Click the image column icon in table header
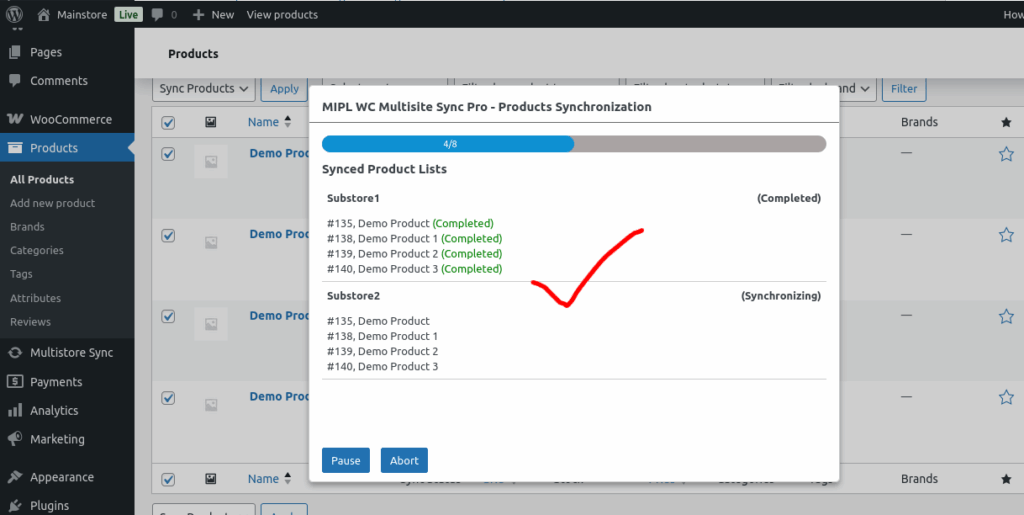 coord(210,122)
